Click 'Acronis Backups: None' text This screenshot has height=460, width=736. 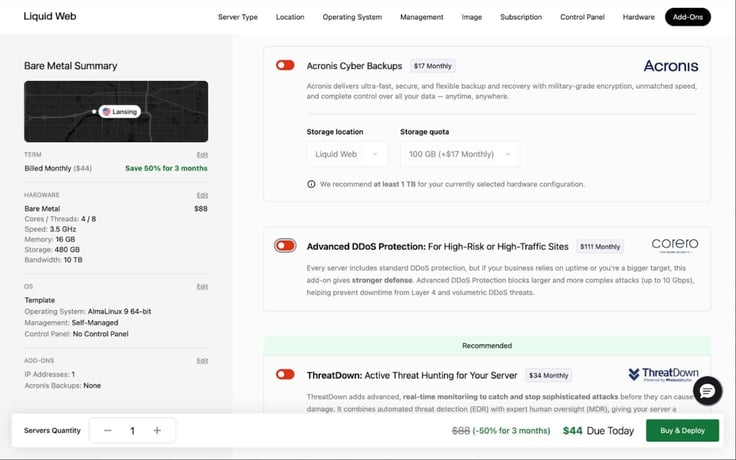point(62,385)
